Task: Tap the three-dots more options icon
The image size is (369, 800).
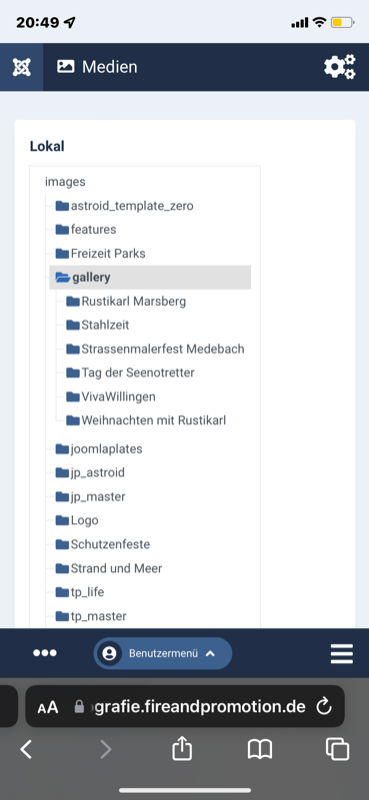Action: 45,653
